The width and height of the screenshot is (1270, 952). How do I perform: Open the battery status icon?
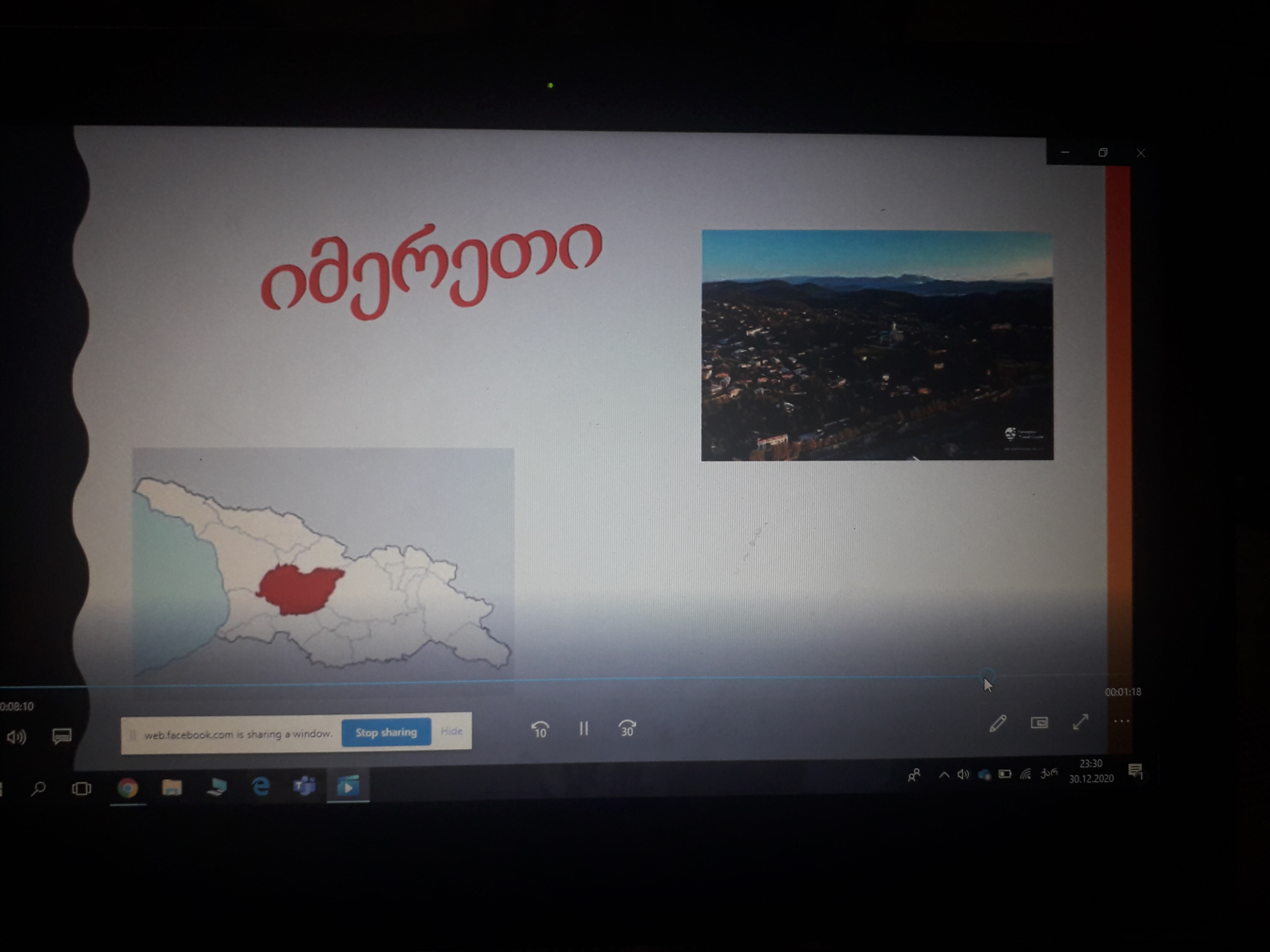[1005, 774]
